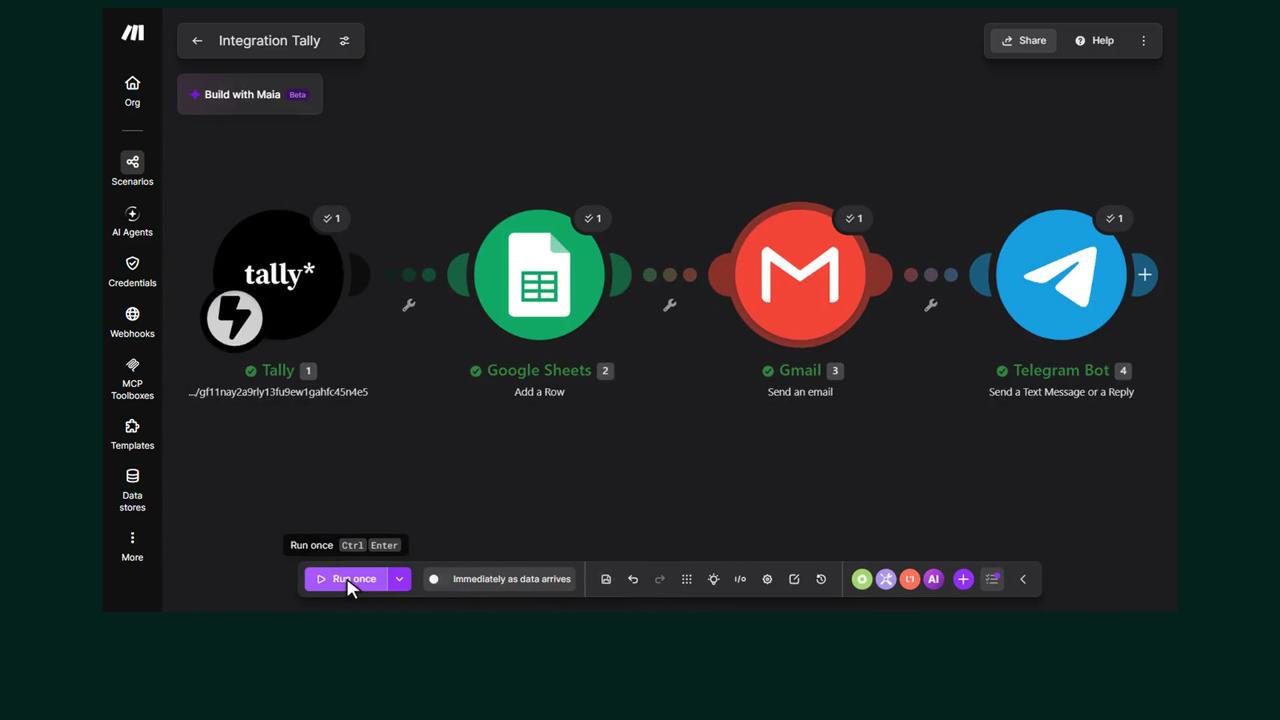Open the version history clock icon
Image resolution: width=1280 pixels, height=720 pixels.
point(821,579)
